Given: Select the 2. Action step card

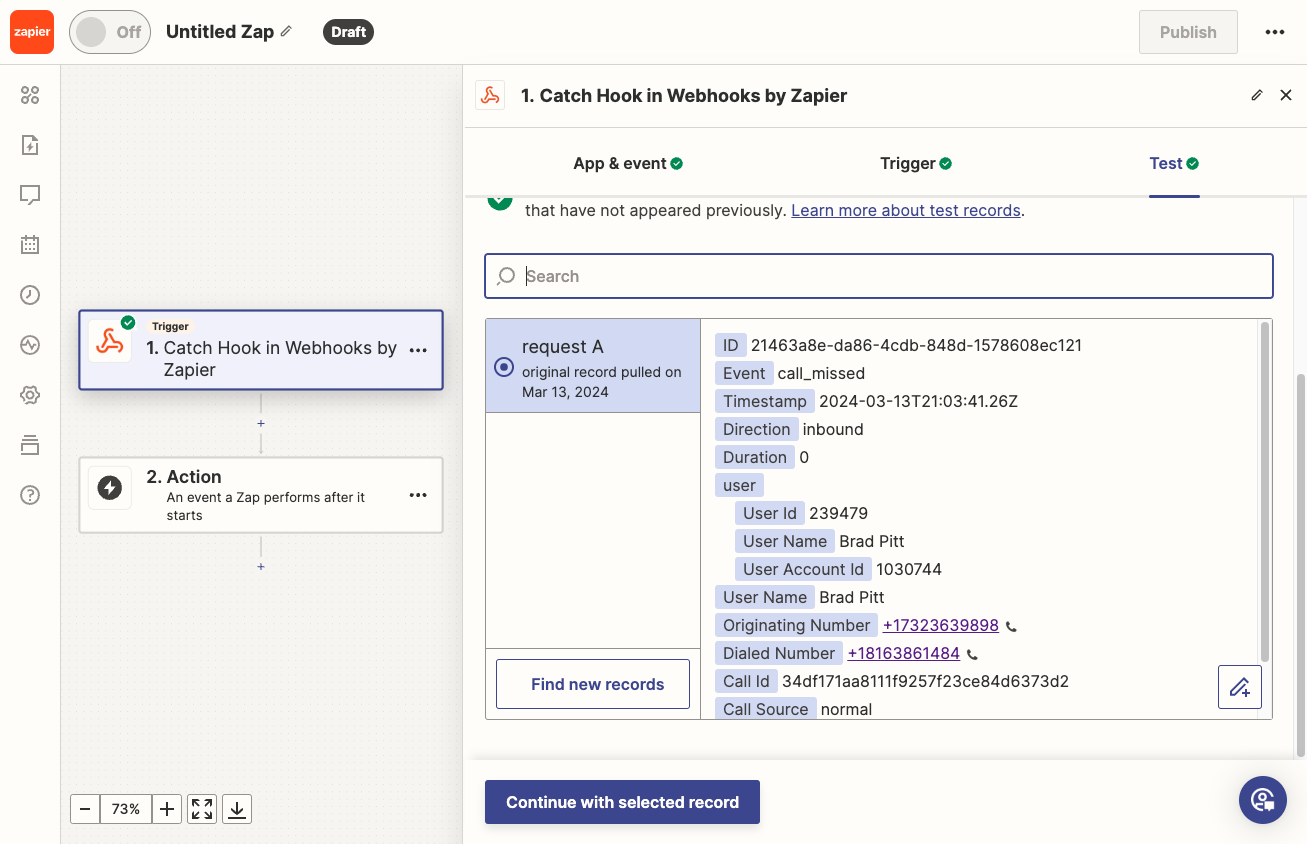Looking at the screenshot, I should (x=261, y=495).
